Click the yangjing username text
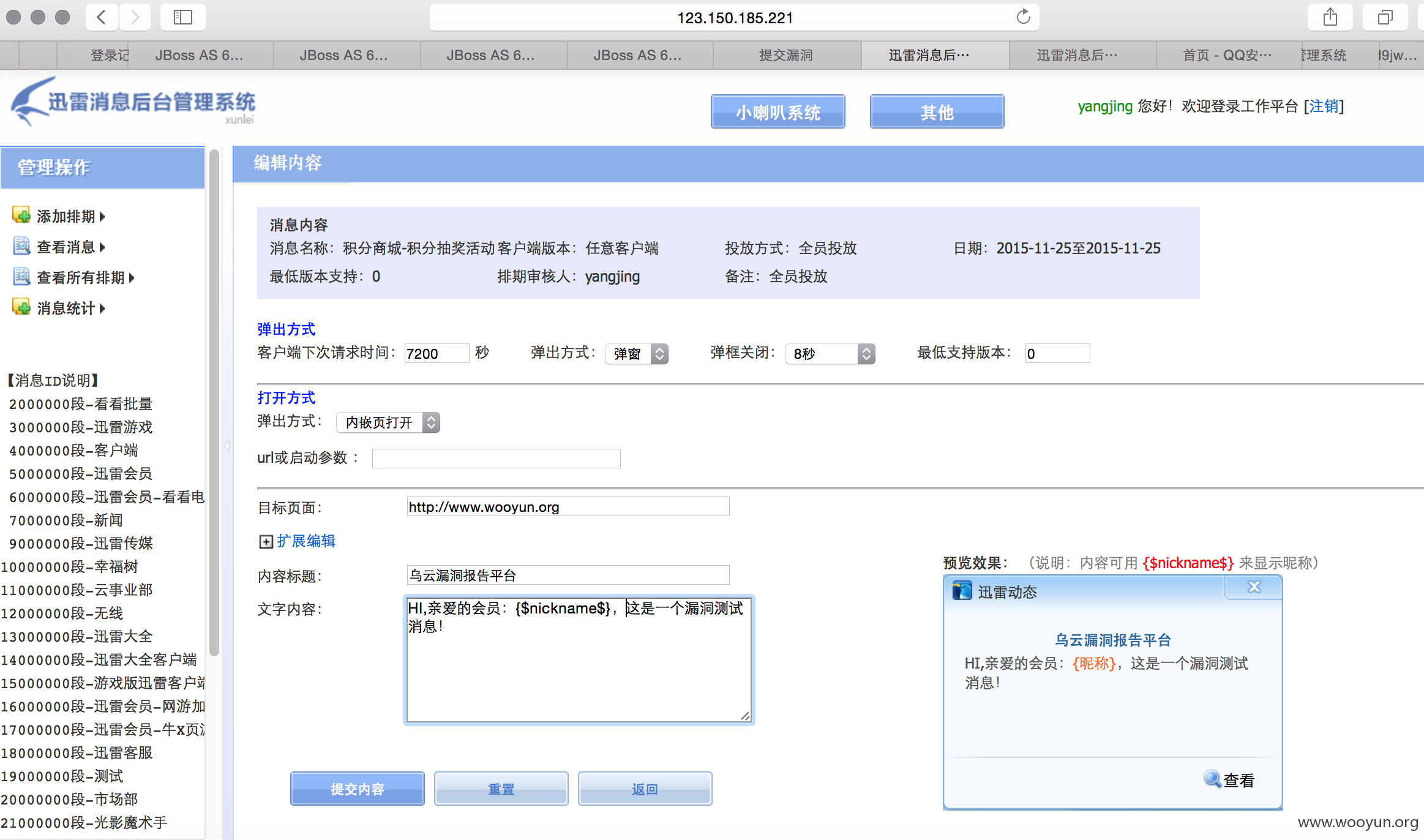The width and height of the screenshot is (1424, 840). click(1105, 107)
